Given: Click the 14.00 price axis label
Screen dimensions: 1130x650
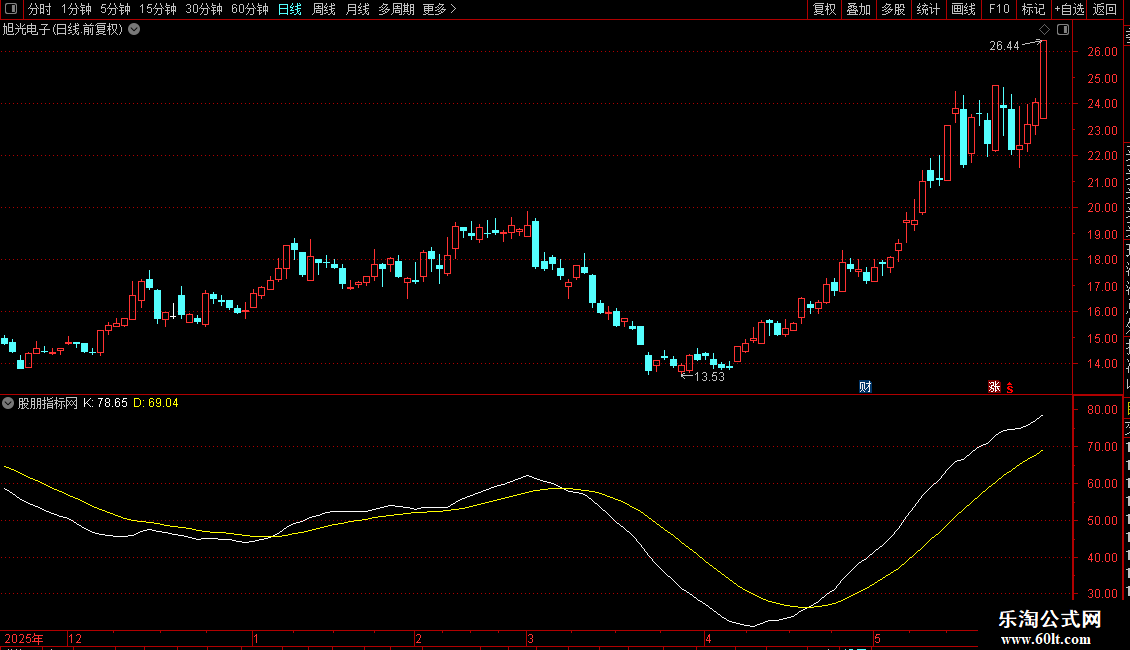Looking at the screenshot, I should coord(1103,365).
